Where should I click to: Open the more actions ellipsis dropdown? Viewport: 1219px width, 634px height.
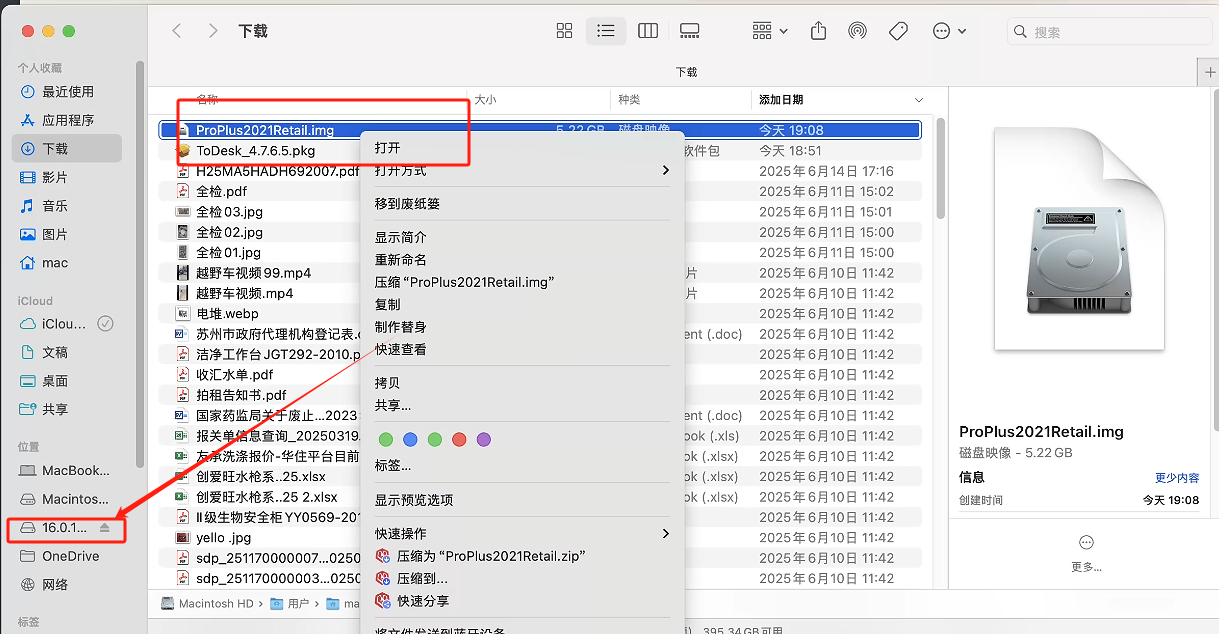pyautogui.click(x=949, y=31)
